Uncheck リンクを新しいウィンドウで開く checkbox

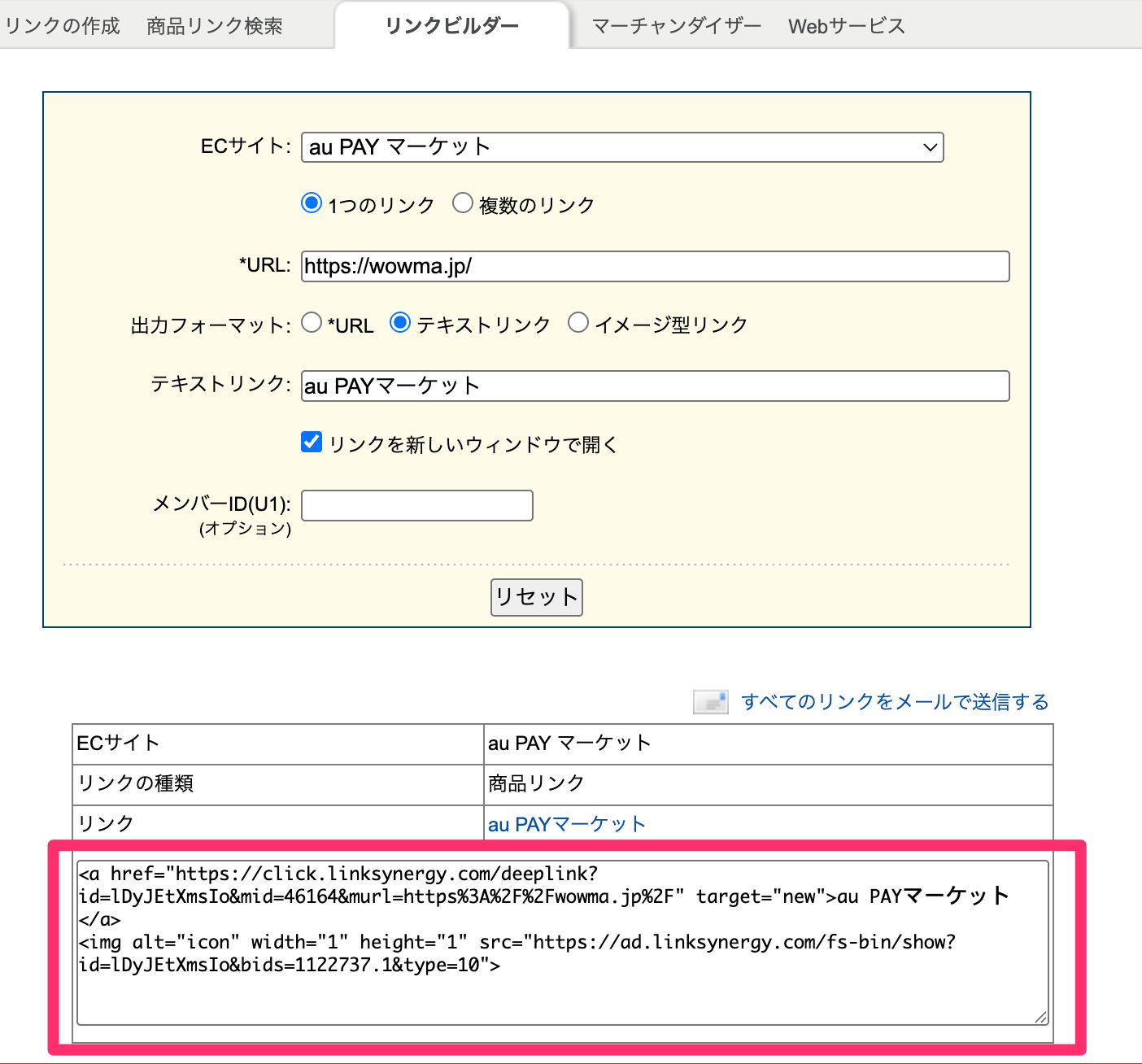(x=312, y=442)
